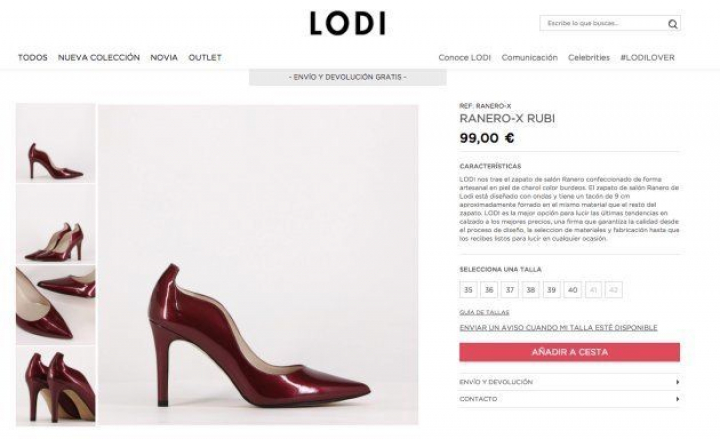Click the LODI logo
This screenshot has height=439, width=720.
(347, 23)
